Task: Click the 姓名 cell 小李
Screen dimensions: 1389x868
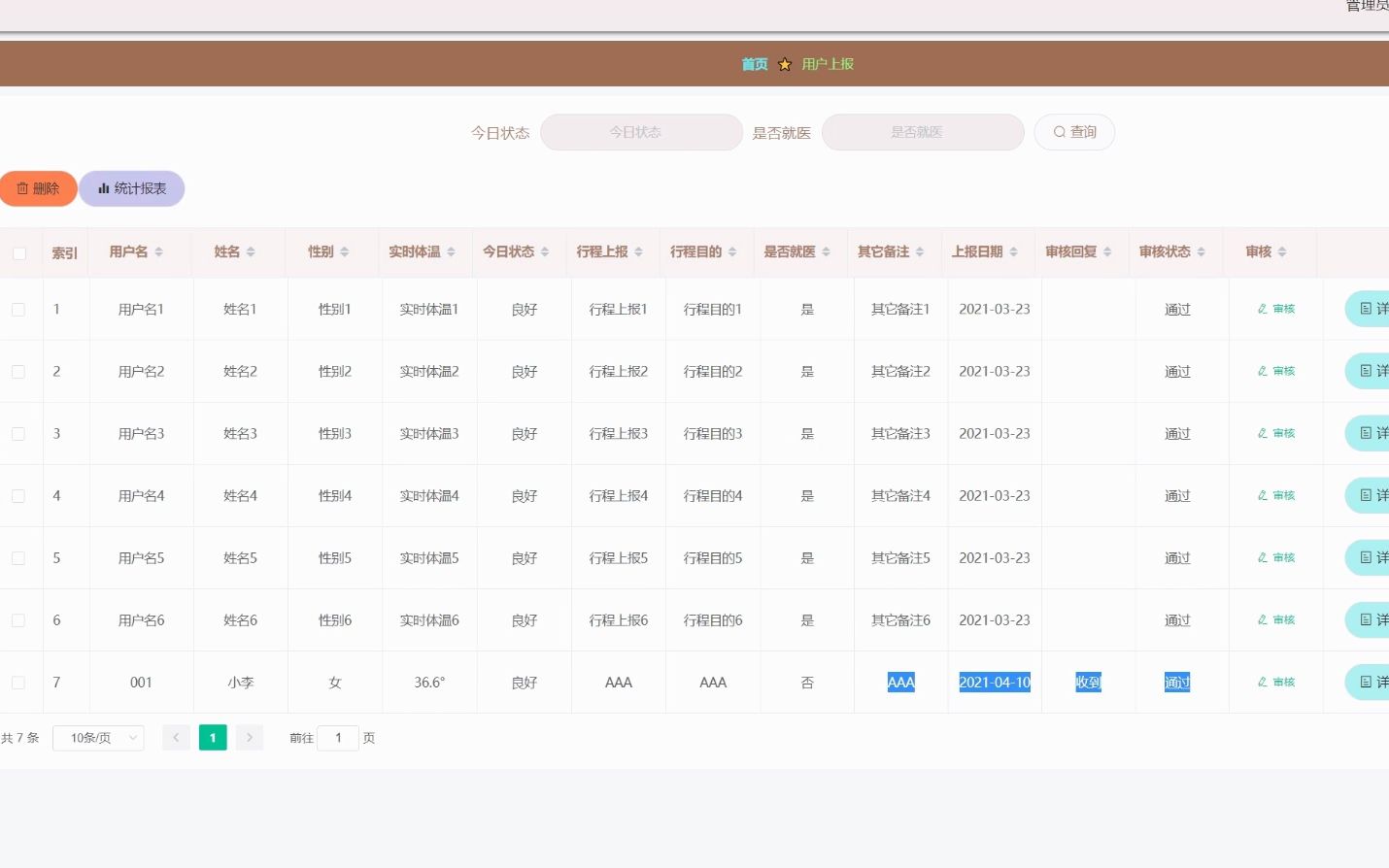Action: coord(241,683)
